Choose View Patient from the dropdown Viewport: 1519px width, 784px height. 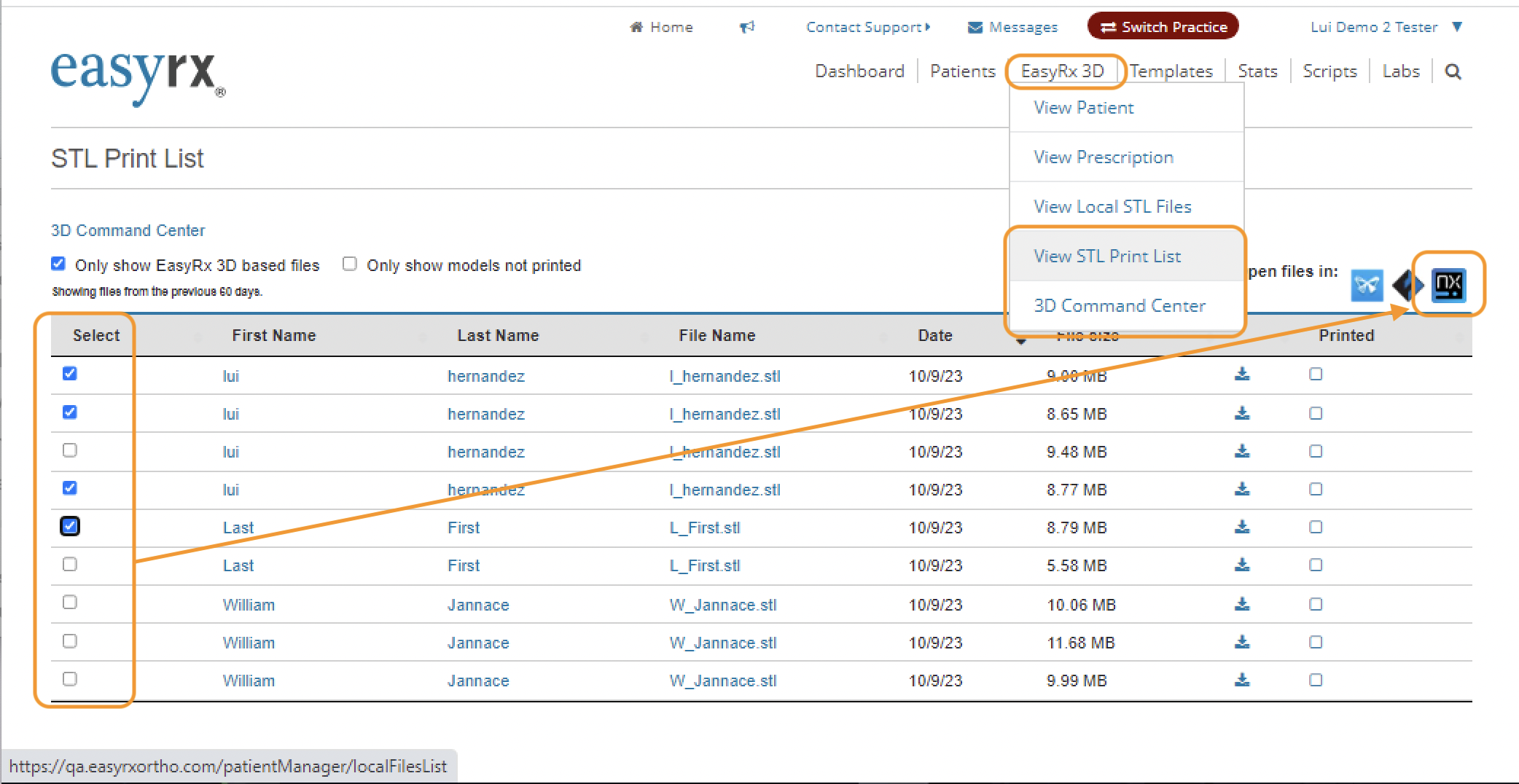coord(1127,108)
